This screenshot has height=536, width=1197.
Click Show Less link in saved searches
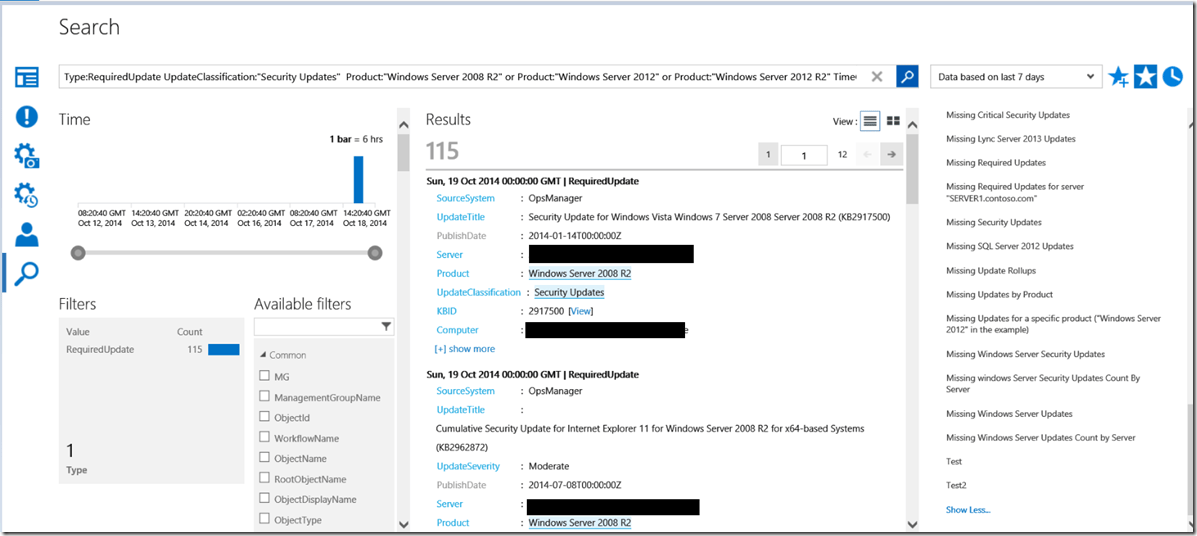click(x=967, y=509)
